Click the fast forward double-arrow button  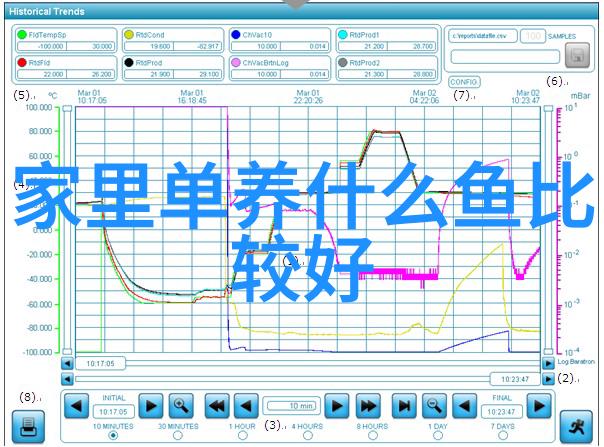click(x=368, y=406)
